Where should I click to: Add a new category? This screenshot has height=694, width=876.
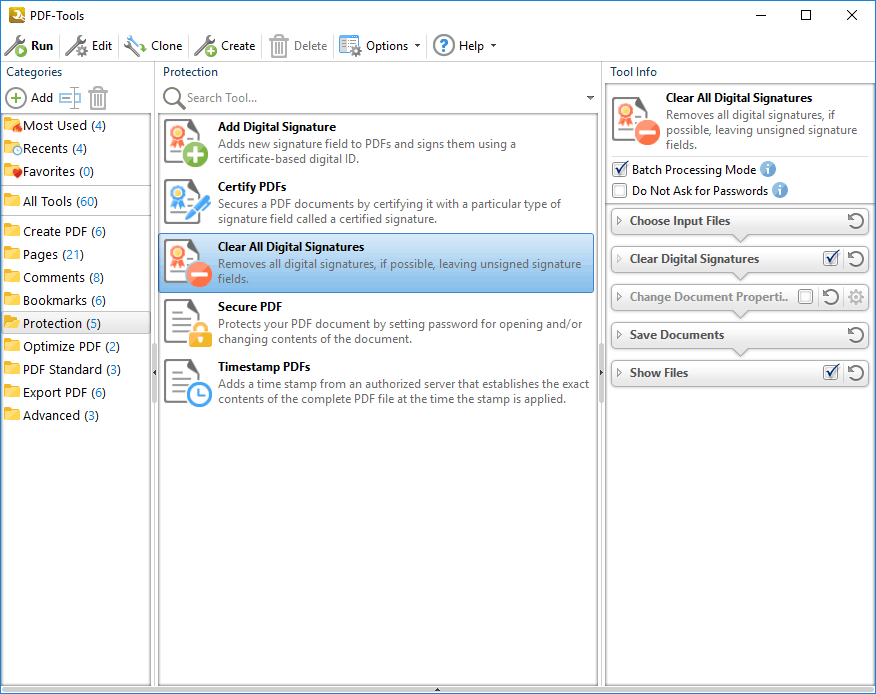(x=29, y=98)
